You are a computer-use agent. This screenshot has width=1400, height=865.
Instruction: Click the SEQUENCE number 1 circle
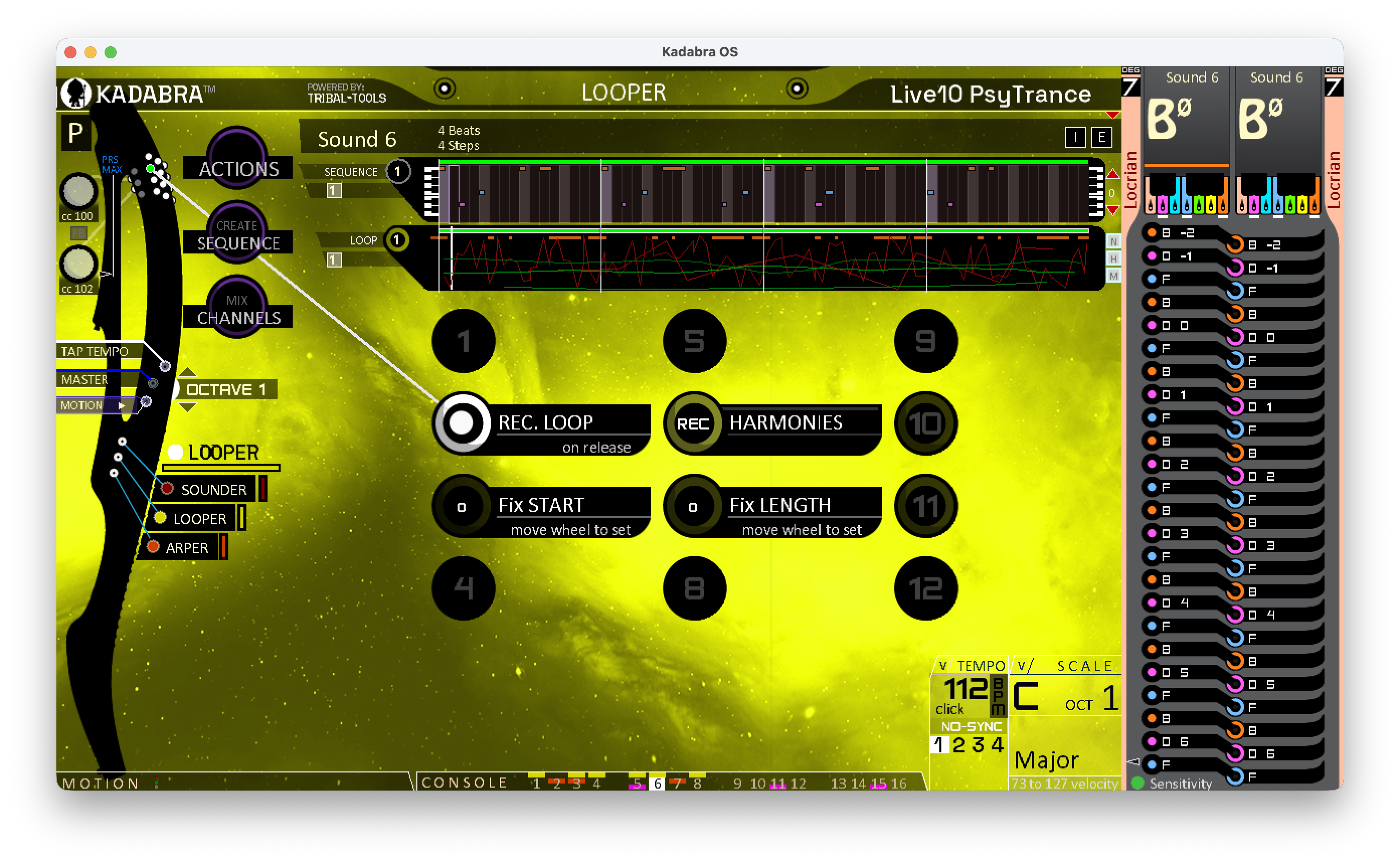click(x=398, y=171)
